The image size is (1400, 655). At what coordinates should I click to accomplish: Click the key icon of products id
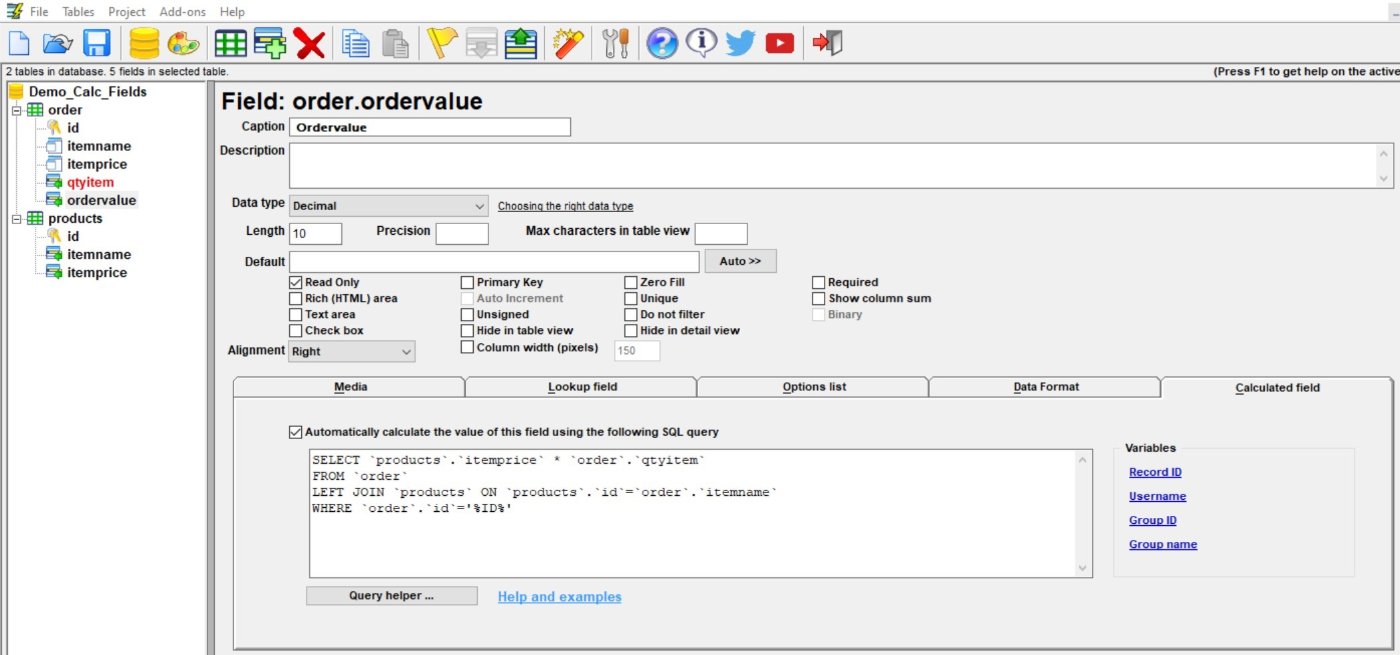pyautogui.click(x=54, y=236)
